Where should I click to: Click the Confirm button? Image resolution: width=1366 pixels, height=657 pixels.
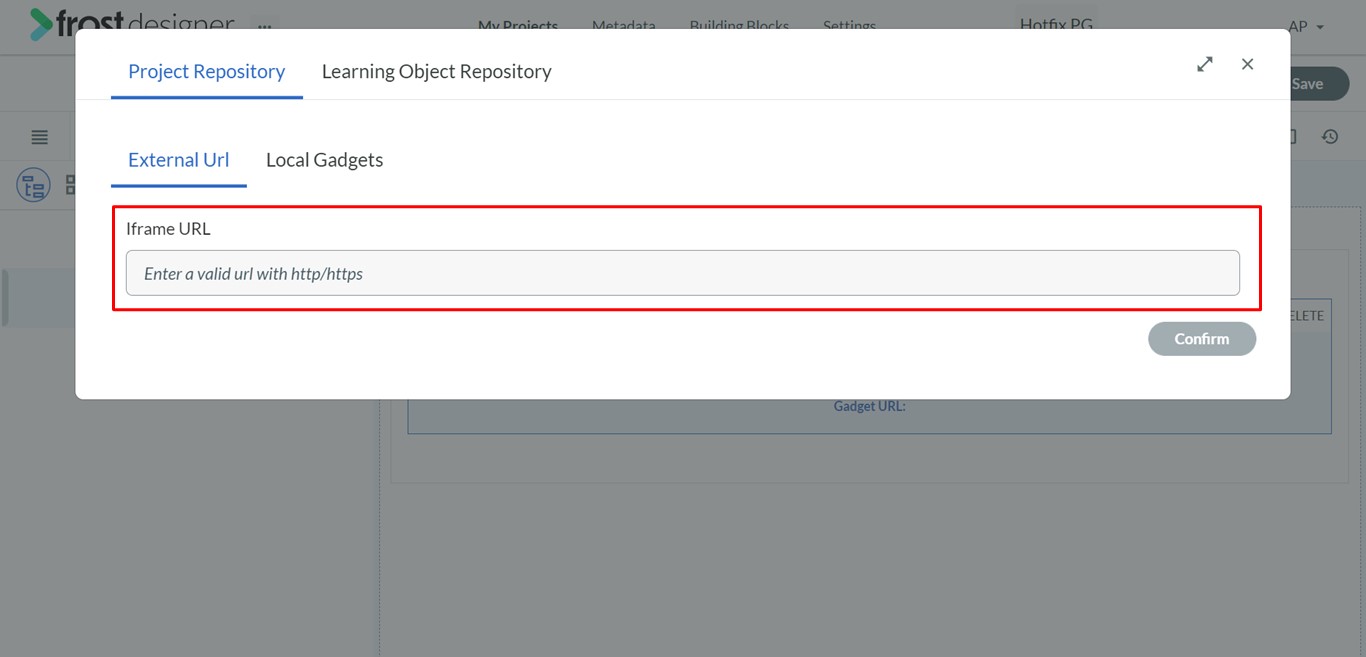(1202, 339)
